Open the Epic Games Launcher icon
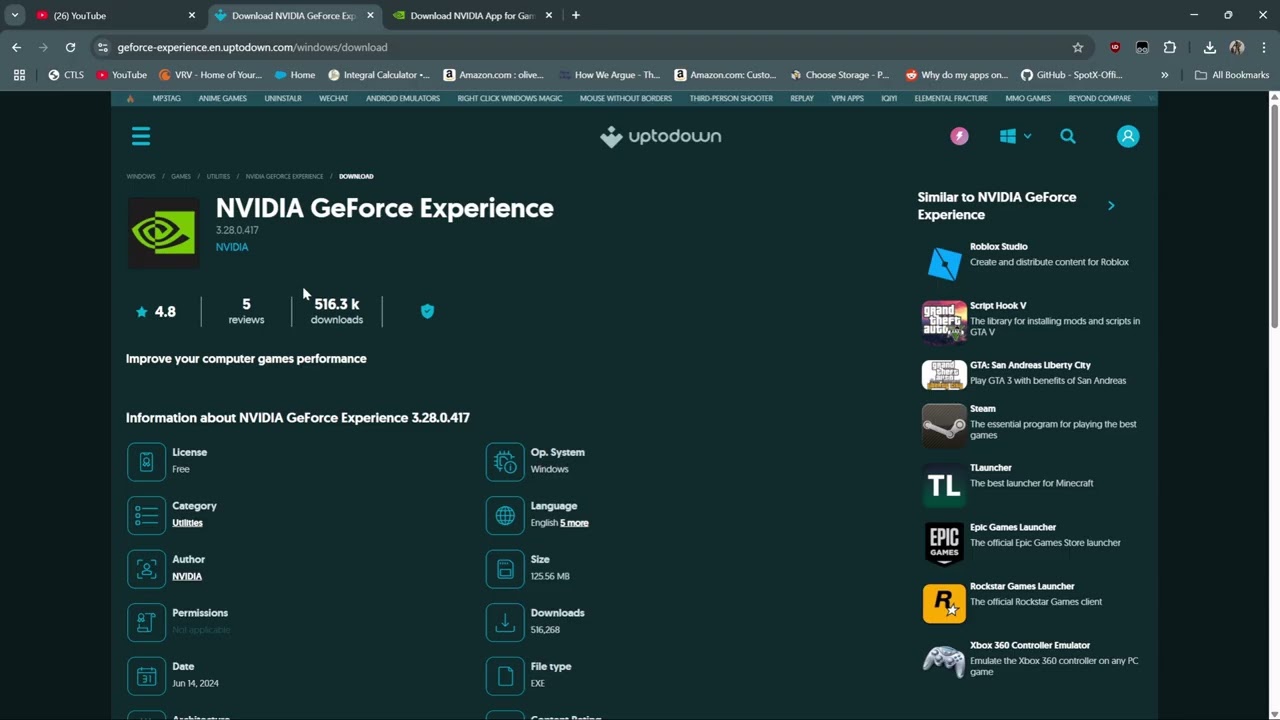This screenshot has height=720, width=1280. (944, 544)
